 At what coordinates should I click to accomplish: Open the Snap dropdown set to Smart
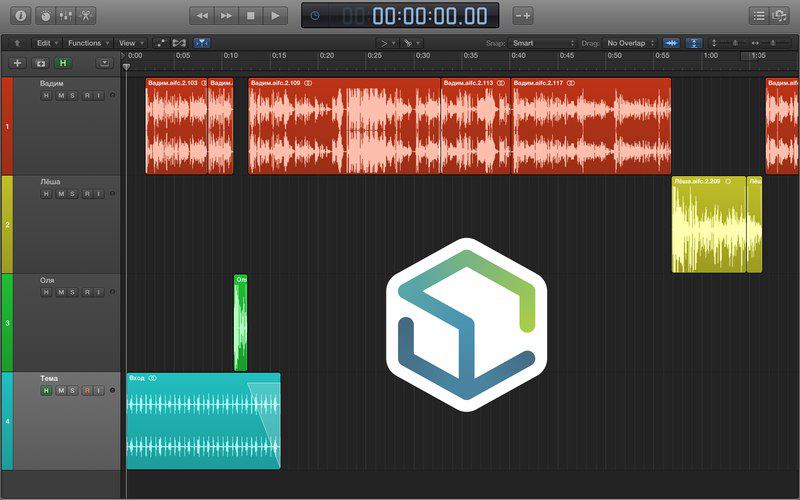point(543,43)
